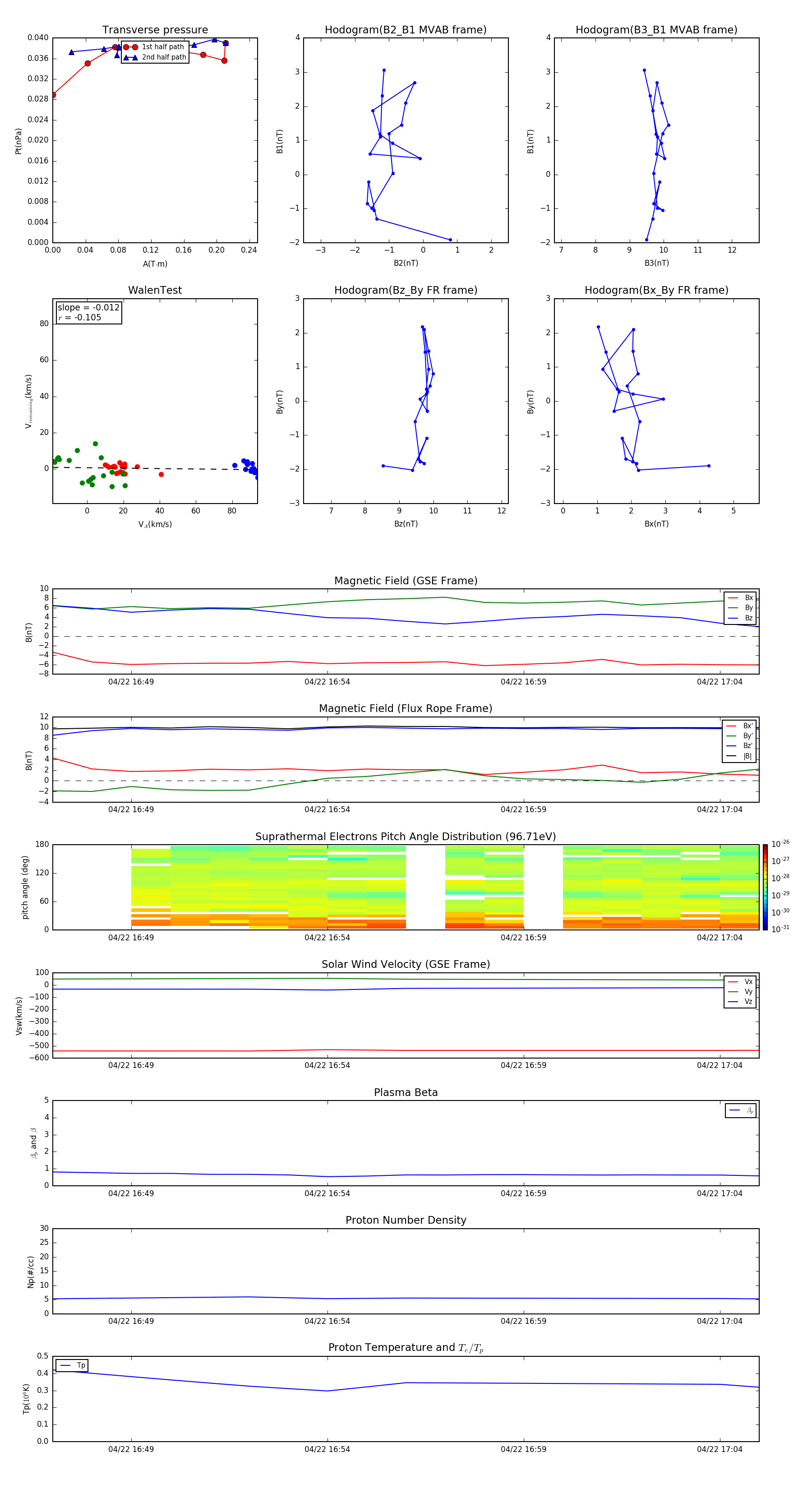
Task: Click the "WalenTest" plot title
Action: [x=155, y=290]
